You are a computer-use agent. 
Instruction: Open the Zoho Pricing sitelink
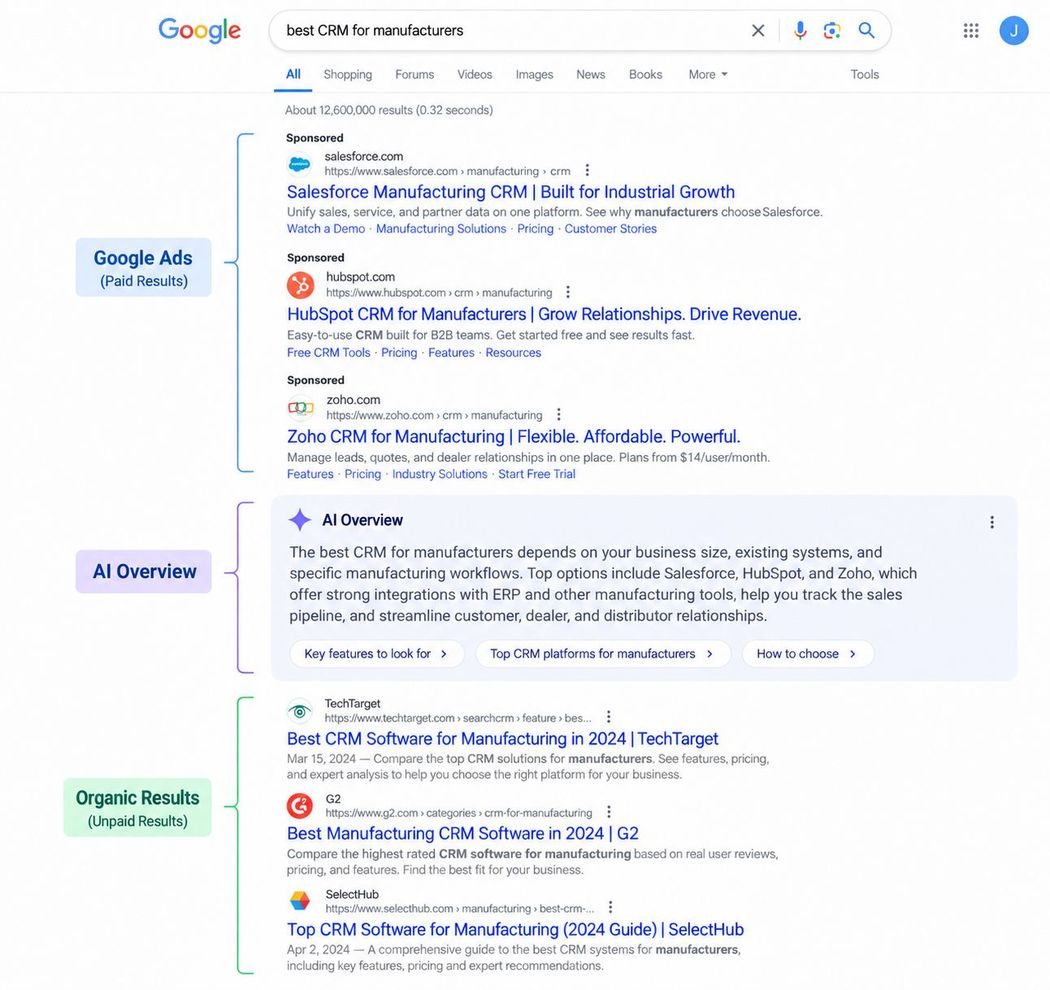[x=363, y=474]
